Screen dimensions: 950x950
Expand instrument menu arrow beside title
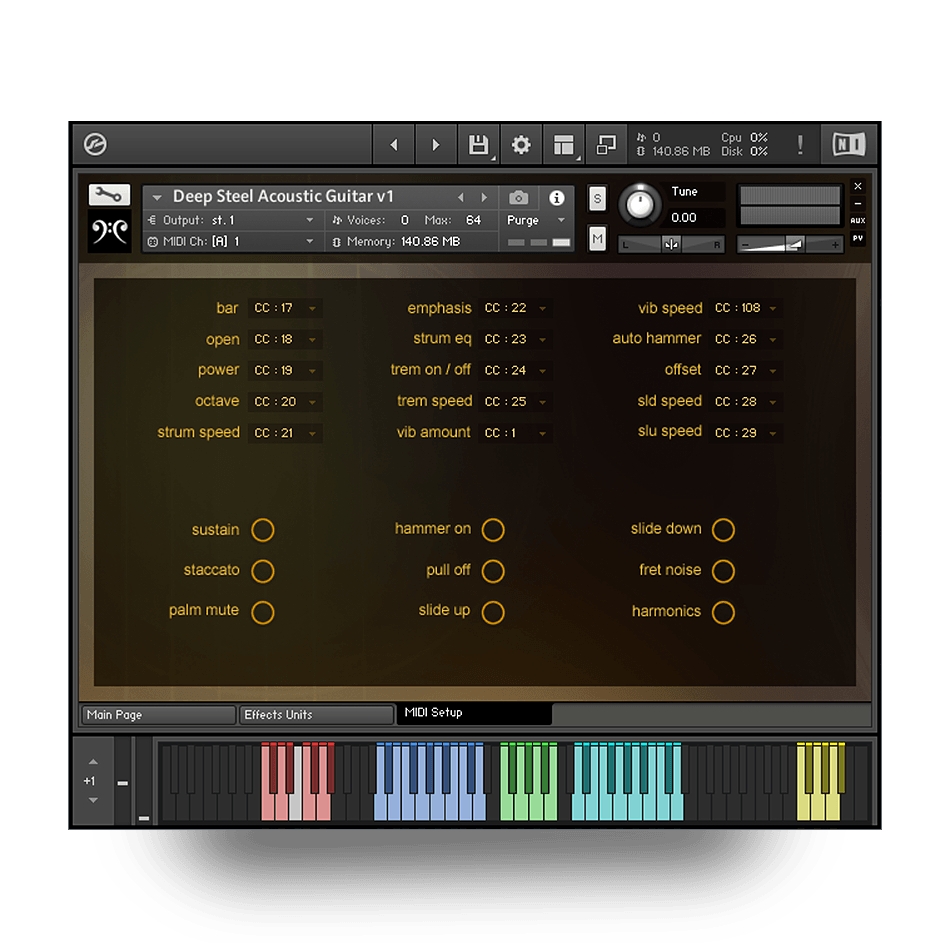coord(157,198)
